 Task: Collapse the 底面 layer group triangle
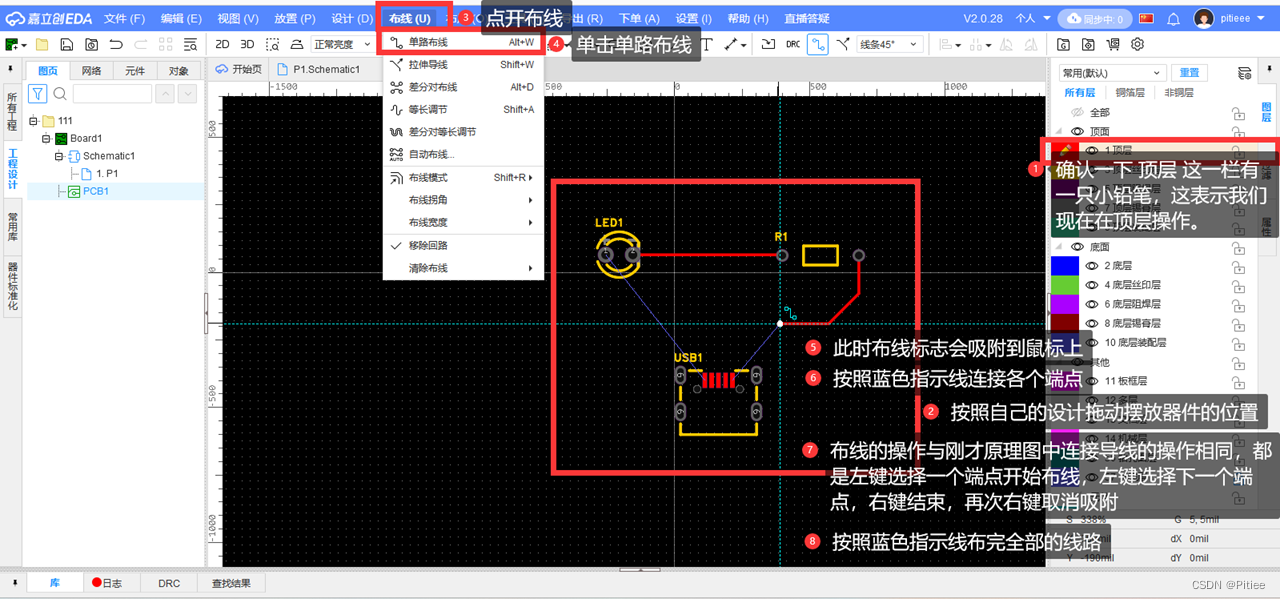pyautogui.click(x=1059, y=246)
